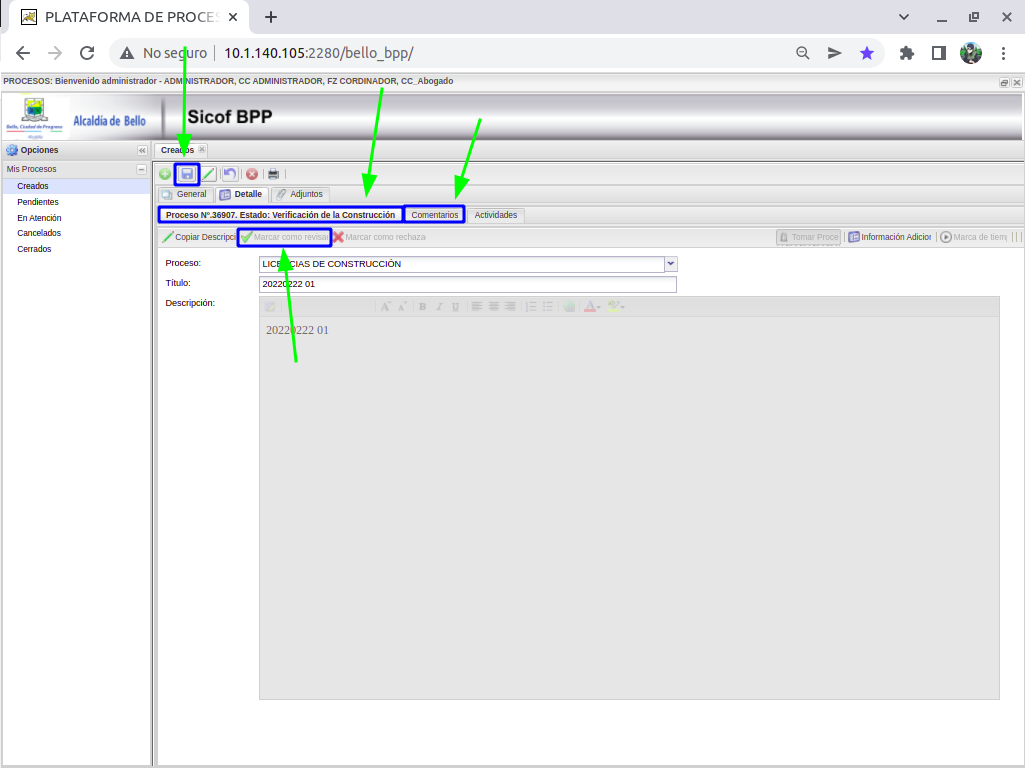Switch to the Adjuntos tab
The width and height of the screenshot is (1025, 768).
coord(300,194)
